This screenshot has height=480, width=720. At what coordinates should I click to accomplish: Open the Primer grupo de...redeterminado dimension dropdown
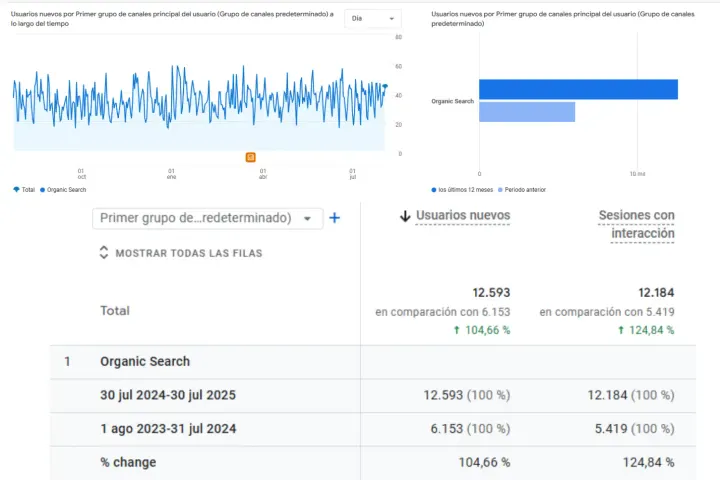(x=207, y=218)
